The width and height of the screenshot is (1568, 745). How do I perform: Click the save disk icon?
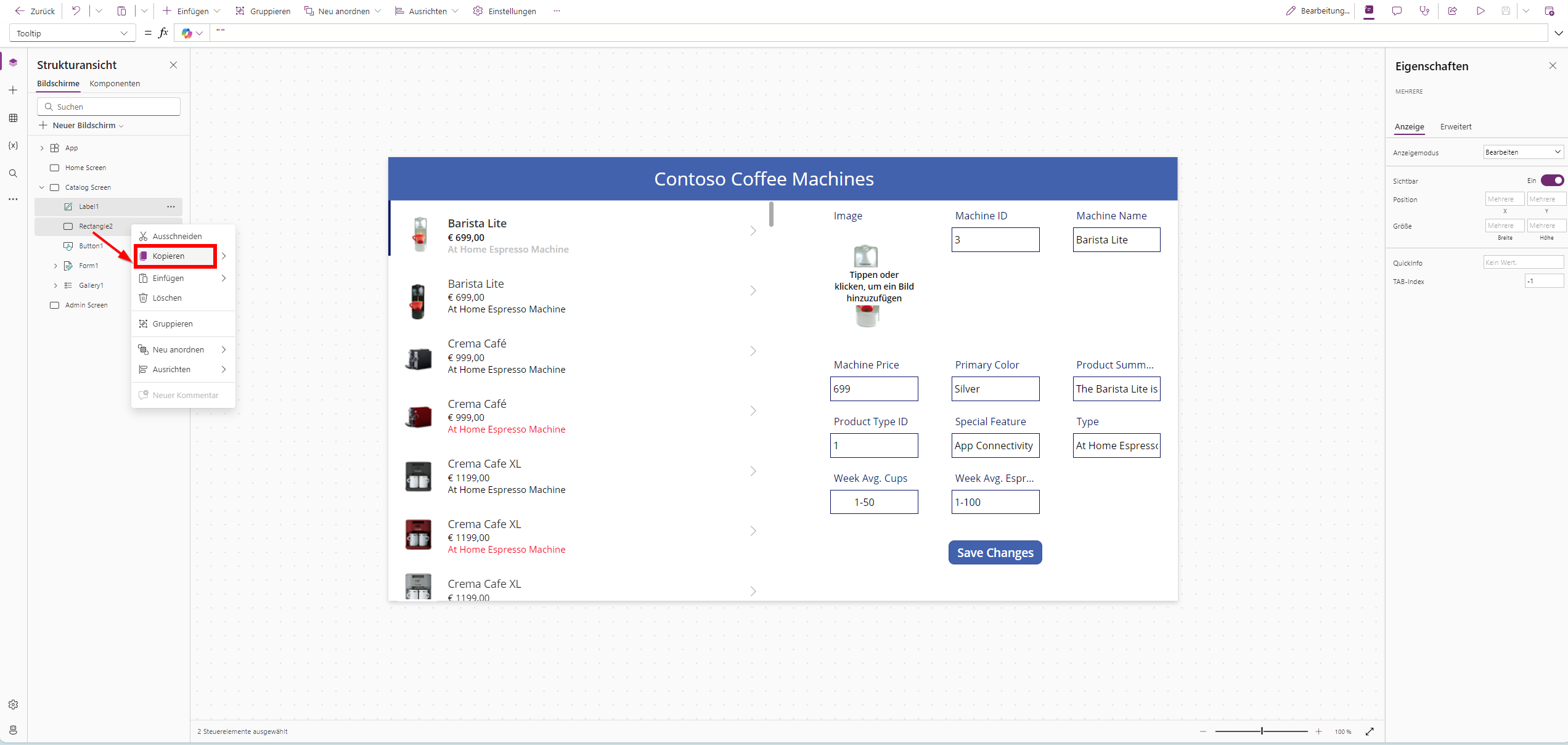1506,11
